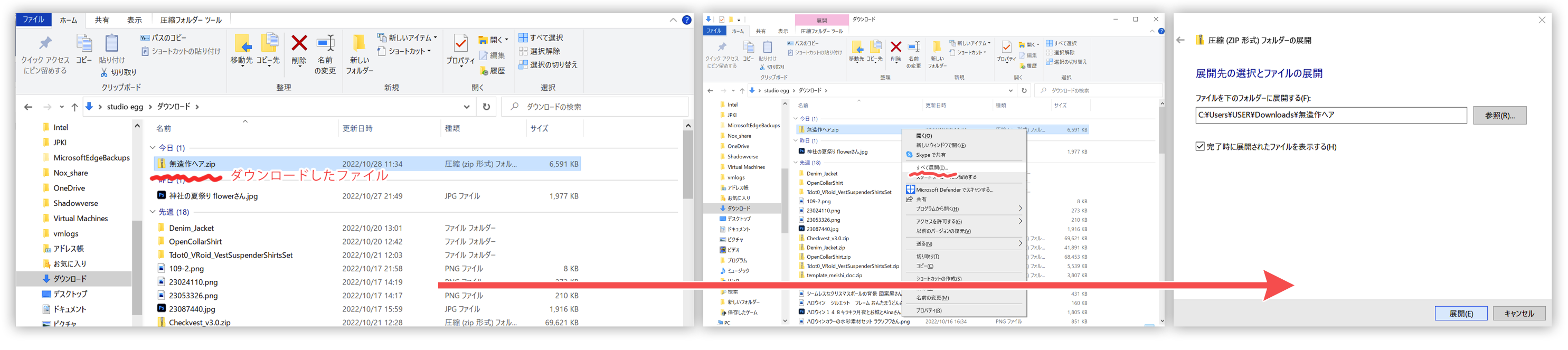Open the 共有 ribbon tab in left window
Screen dimensions: 1568x350
tap(102, 20)
